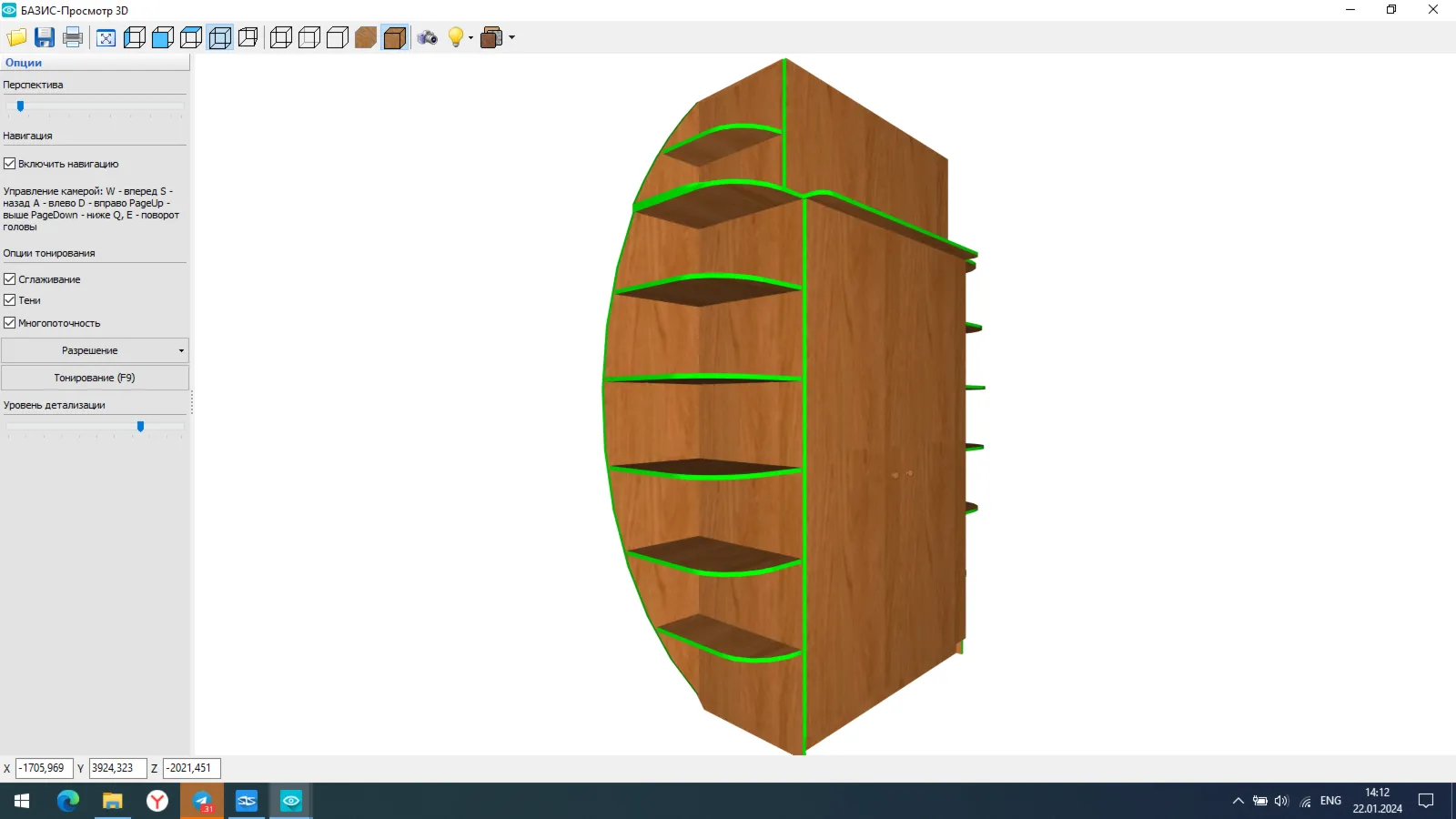Click the fit-to-window view icon
This screenshot has height=819, width=1456.
click(106, 37)
